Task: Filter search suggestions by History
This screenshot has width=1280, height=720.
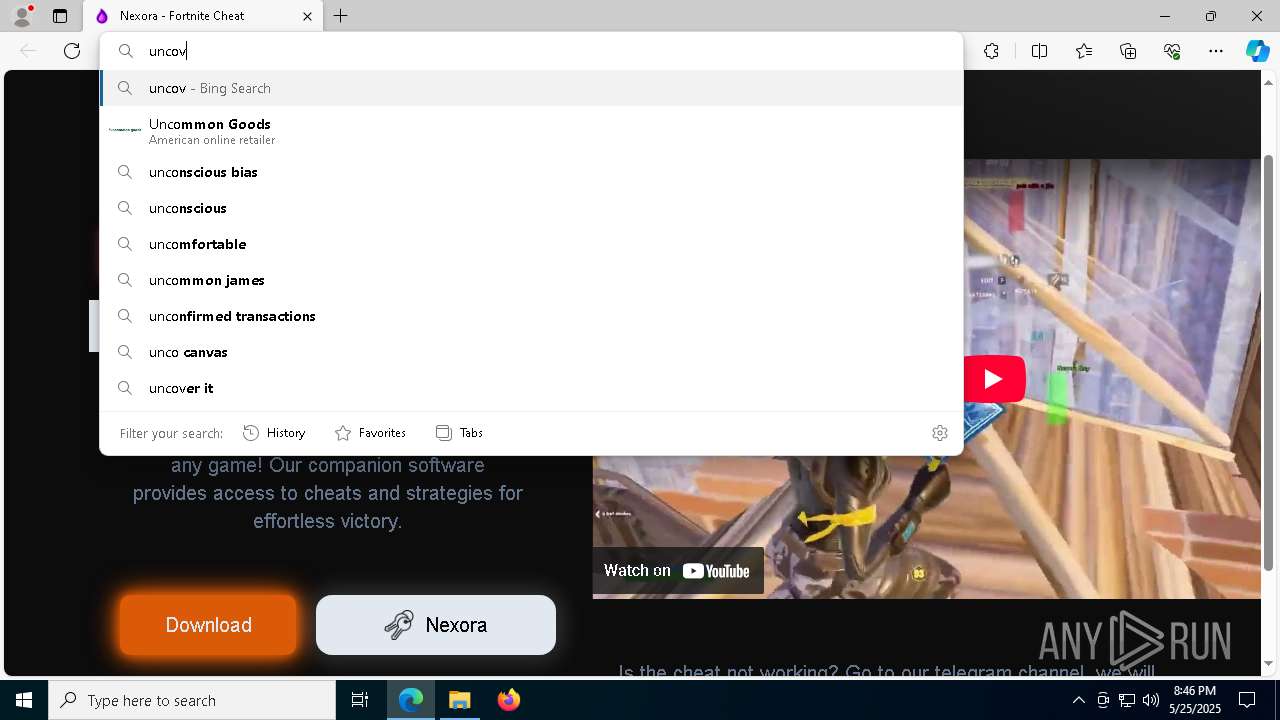Action: (x=274, y=433)
